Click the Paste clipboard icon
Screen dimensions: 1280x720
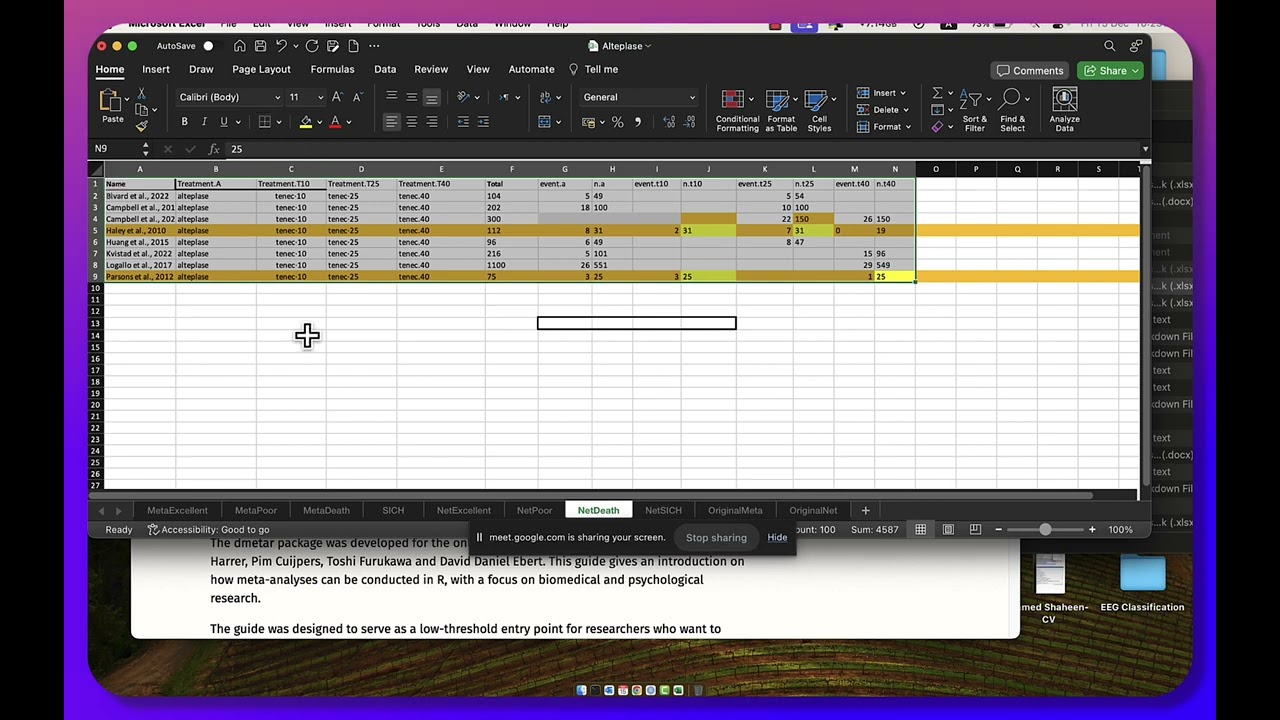[112, 101]
